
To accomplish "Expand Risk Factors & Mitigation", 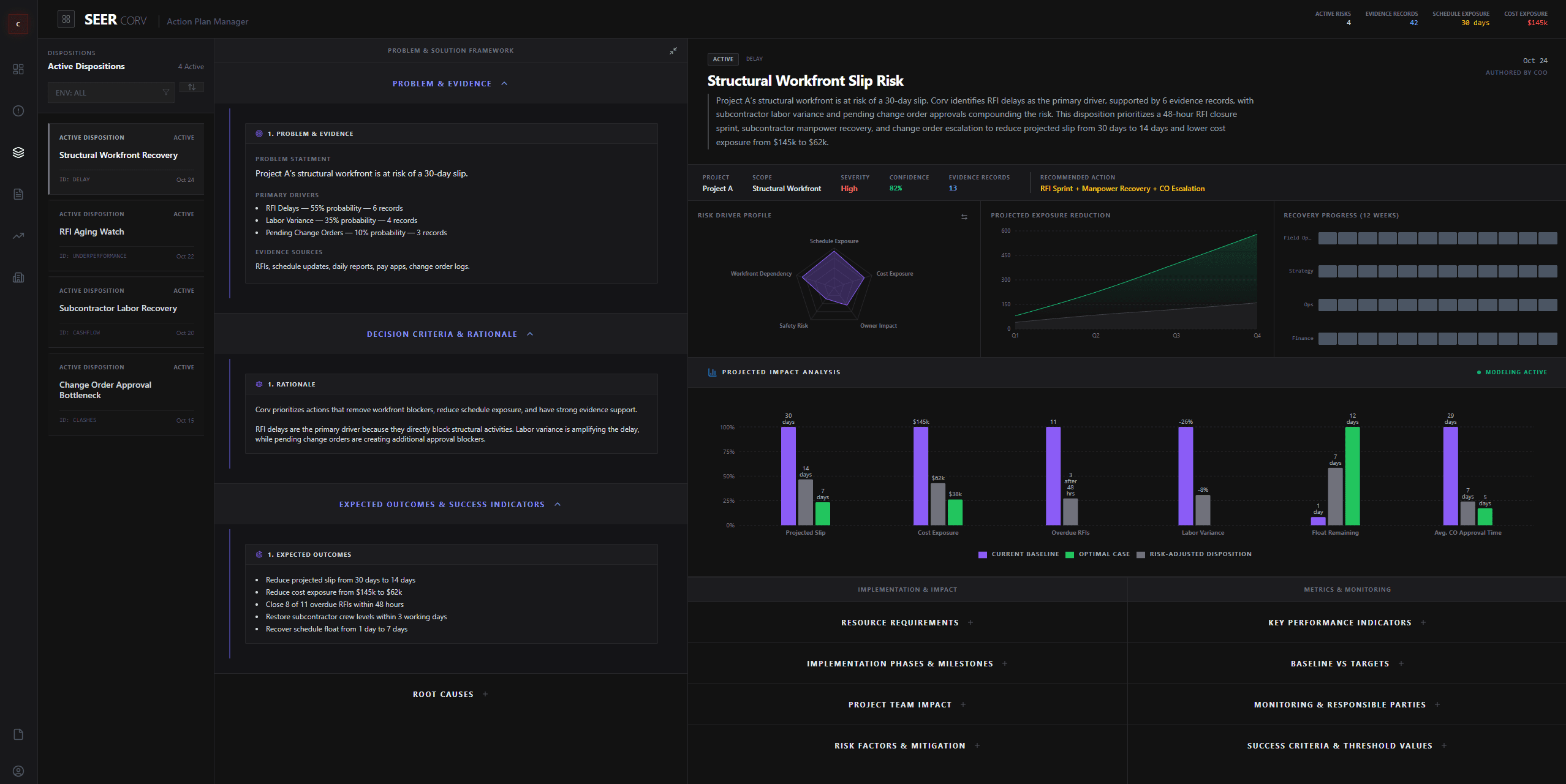I will point(907,745).
